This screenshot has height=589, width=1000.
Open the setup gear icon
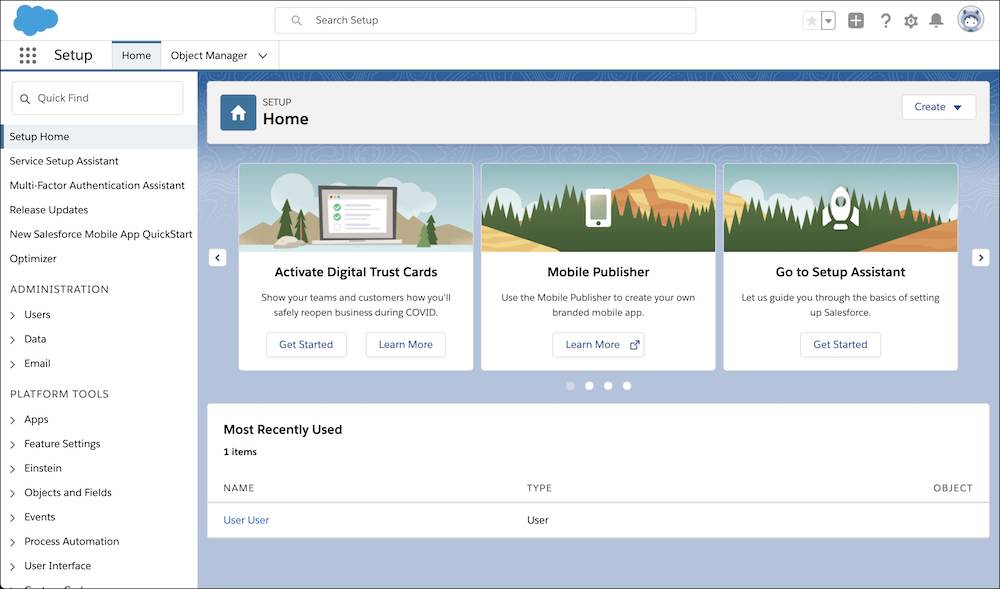911,21
